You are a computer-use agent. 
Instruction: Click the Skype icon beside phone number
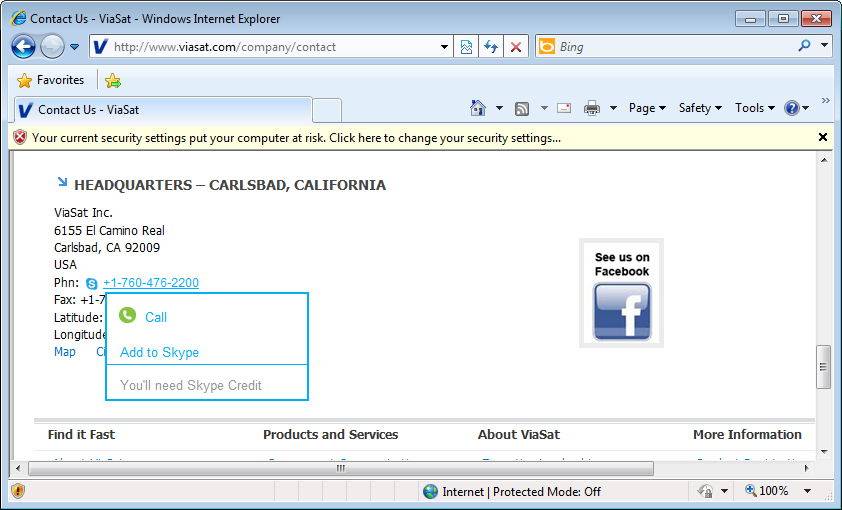[x=92, y=284]
